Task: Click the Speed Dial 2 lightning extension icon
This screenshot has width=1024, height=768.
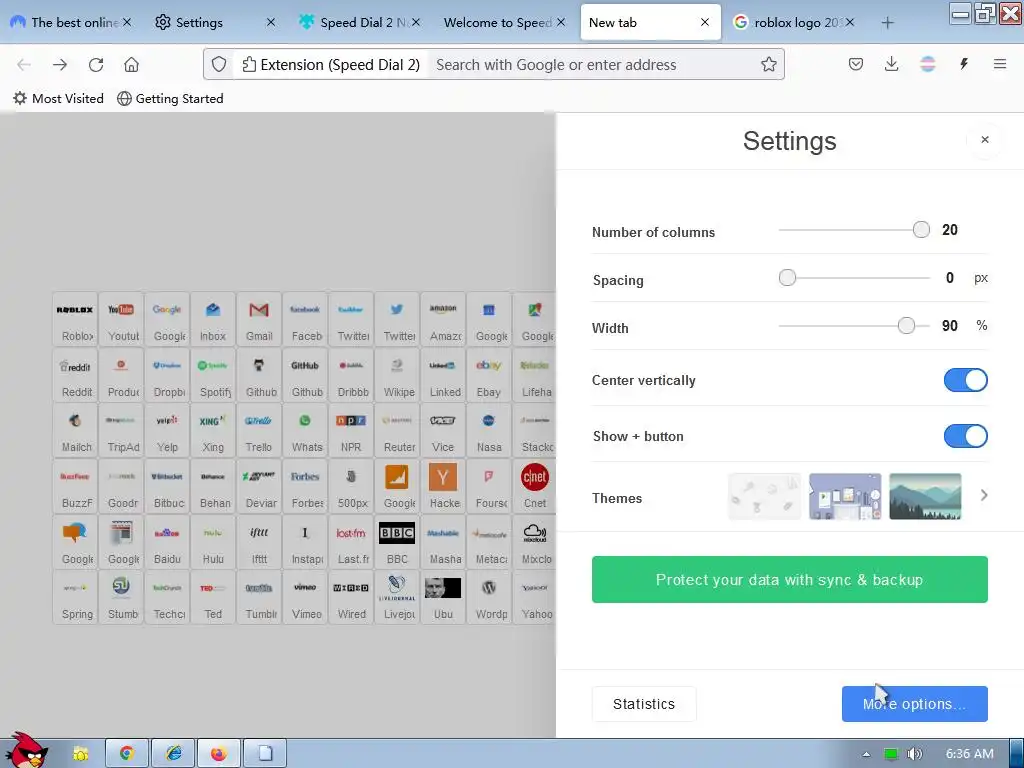Action: click(964, 64)
